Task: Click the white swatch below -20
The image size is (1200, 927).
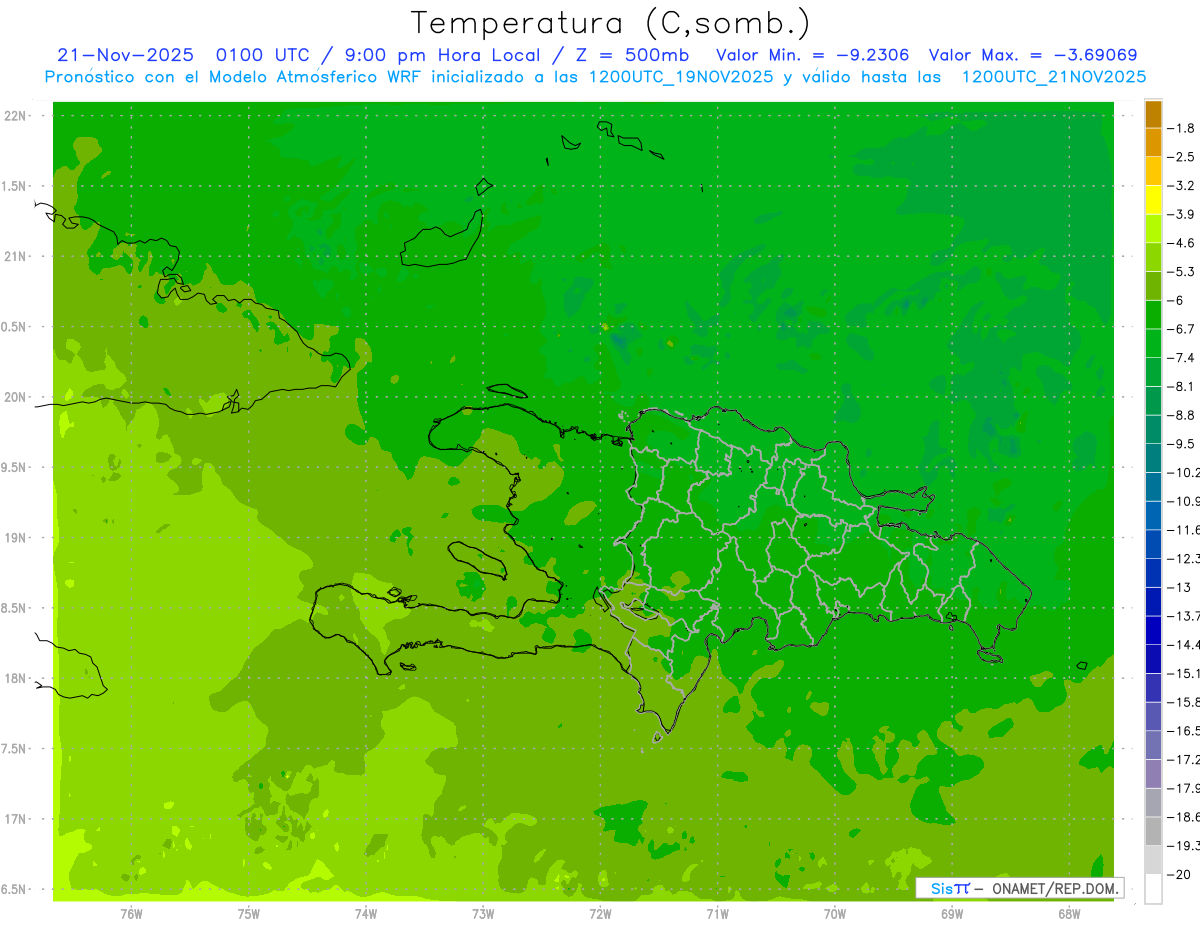Action: click(1153, 889)
